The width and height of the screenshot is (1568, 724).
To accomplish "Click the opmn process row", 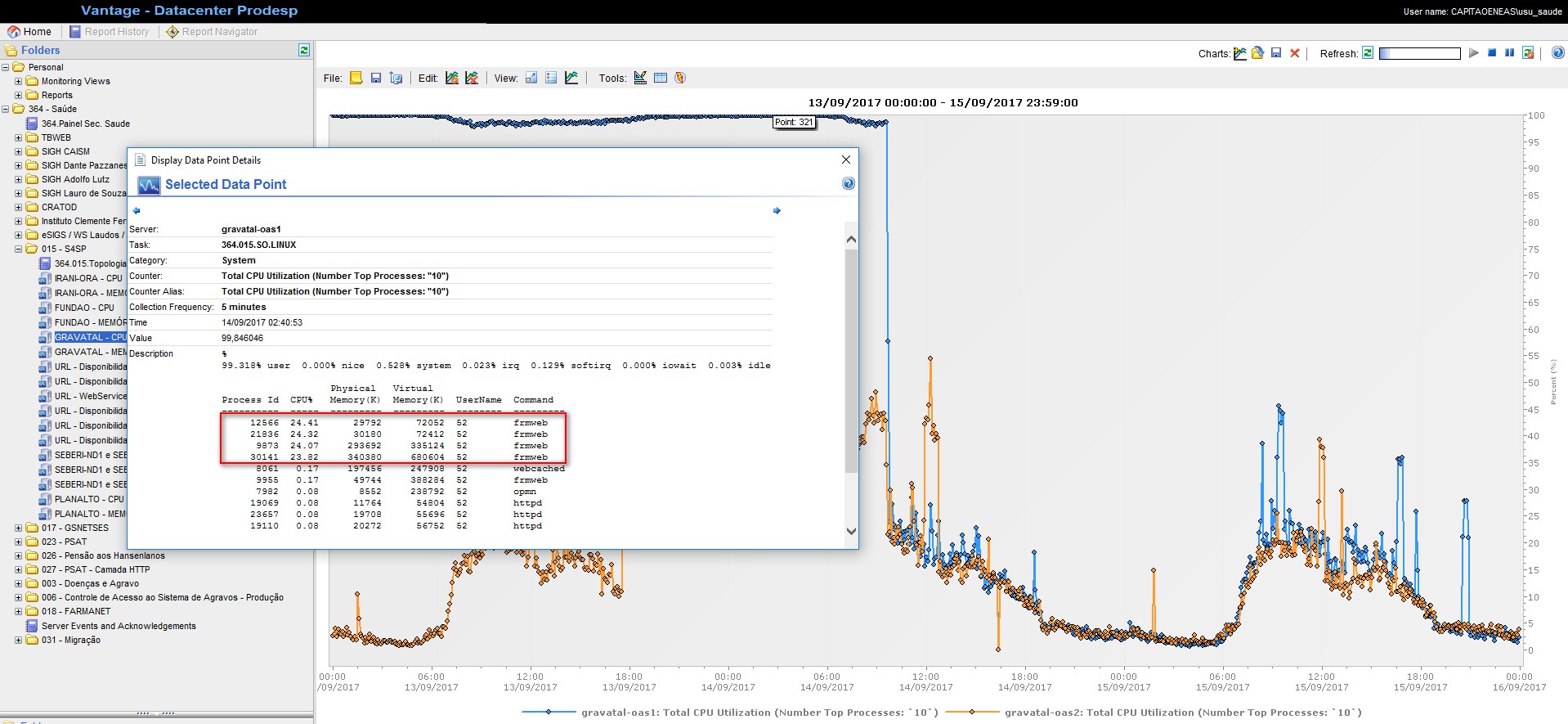I will pyautogui.click(x=393, y=492).
